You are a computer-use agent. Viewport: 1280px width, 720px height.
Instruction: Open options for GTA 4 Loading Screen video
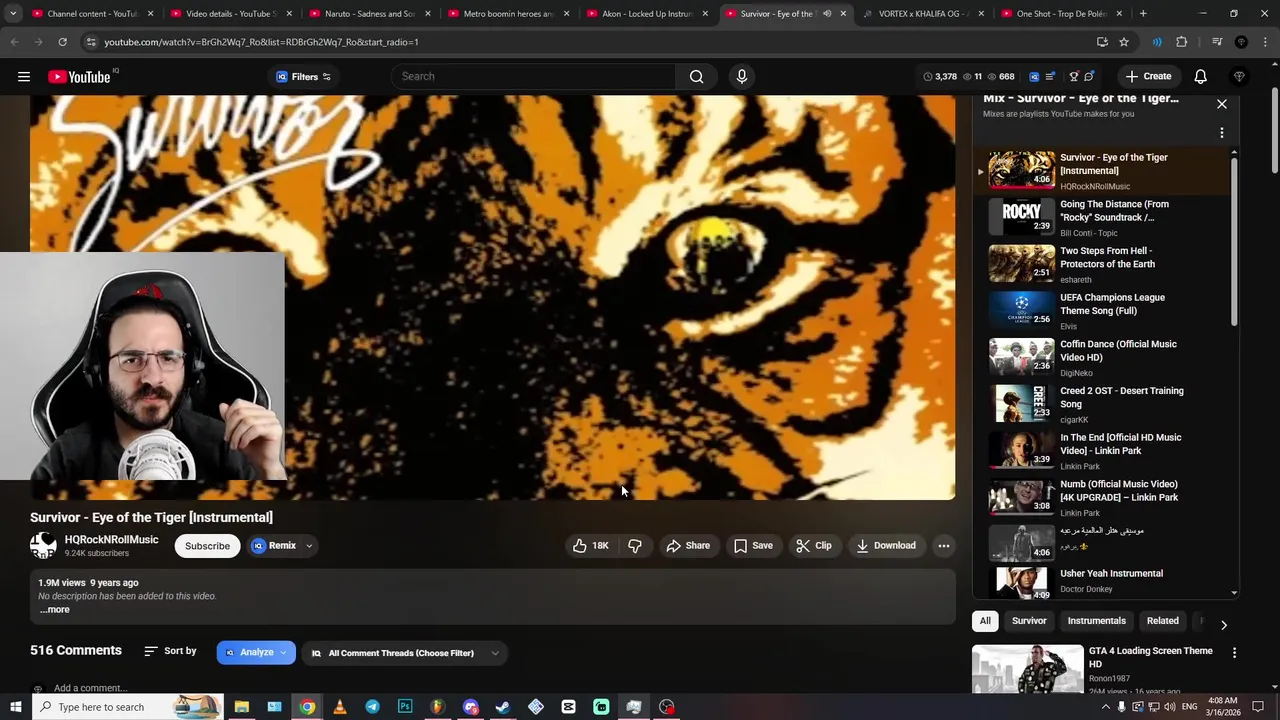pos(1234,652)
